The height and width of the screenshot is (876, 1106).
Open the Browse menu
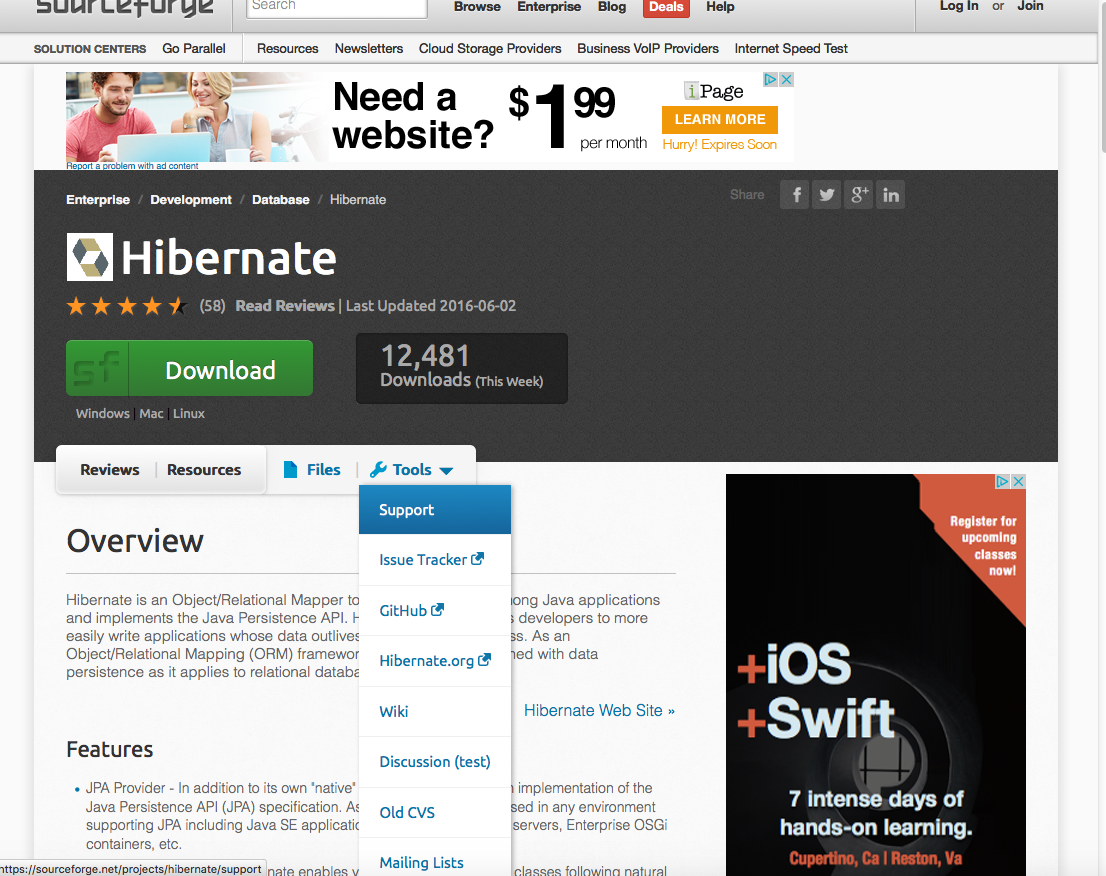(477, 7)
